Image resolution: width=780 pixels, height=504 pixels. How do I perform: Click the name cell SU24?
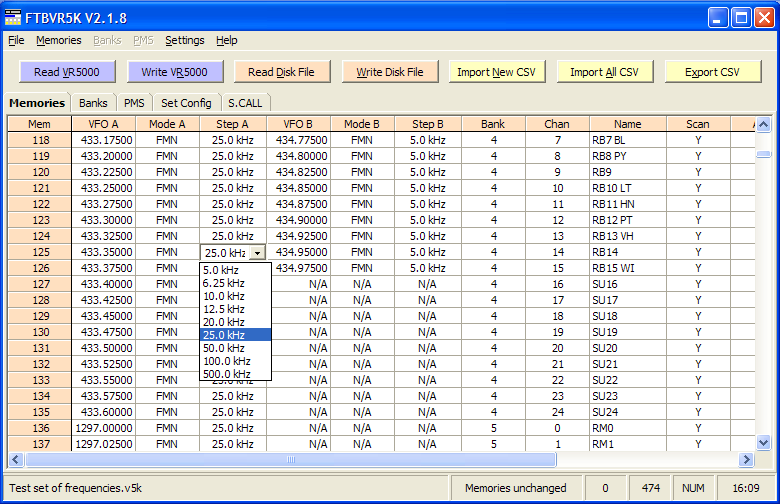pyautogui.click(x=628, y=412)
